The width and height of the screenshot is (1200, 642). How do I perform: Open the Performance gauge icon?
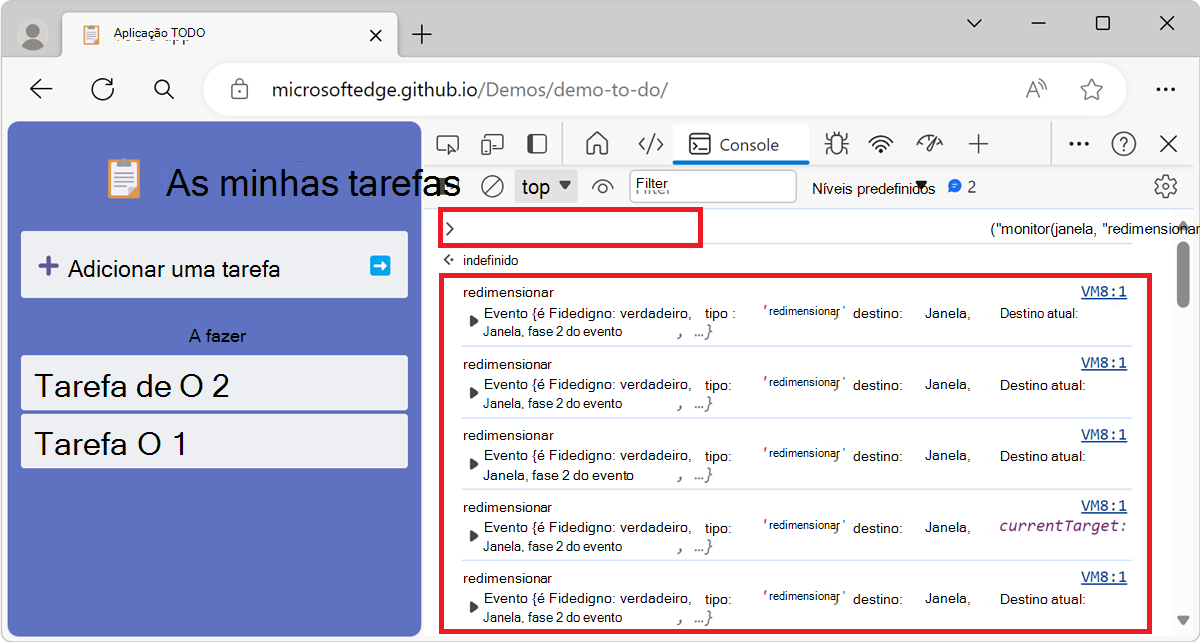(929, 143)
